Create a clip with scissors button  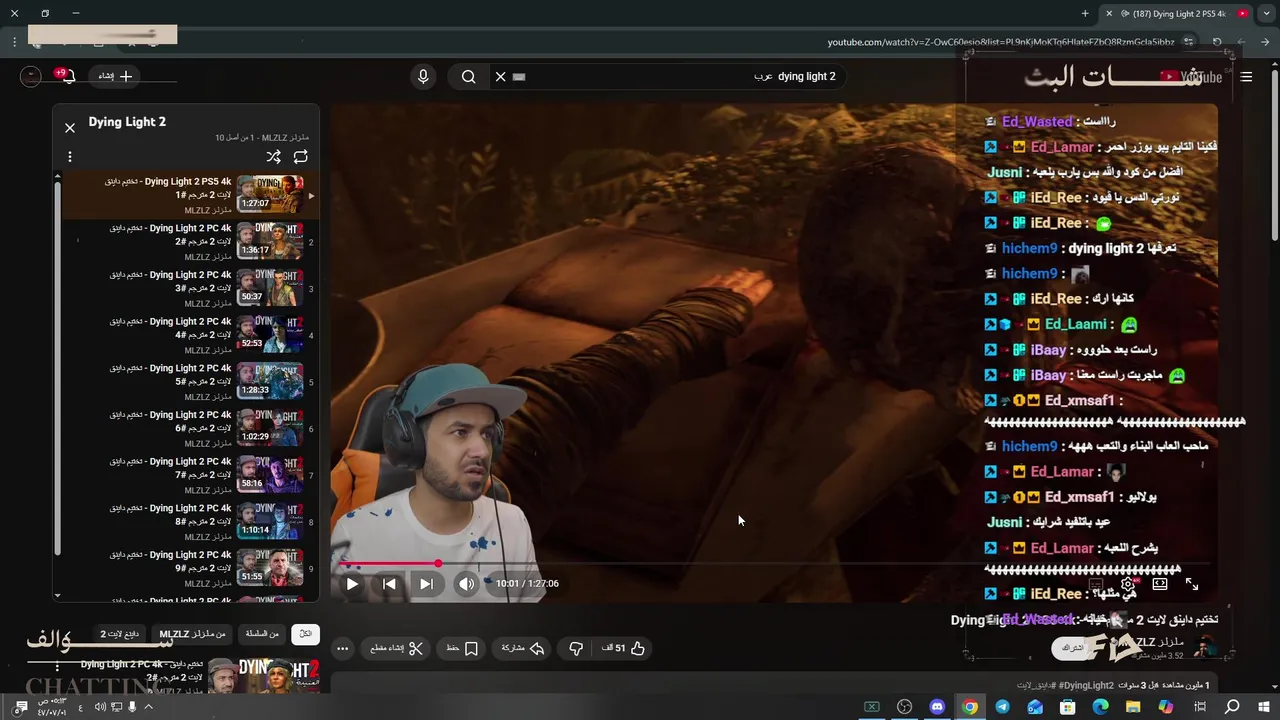397,648
